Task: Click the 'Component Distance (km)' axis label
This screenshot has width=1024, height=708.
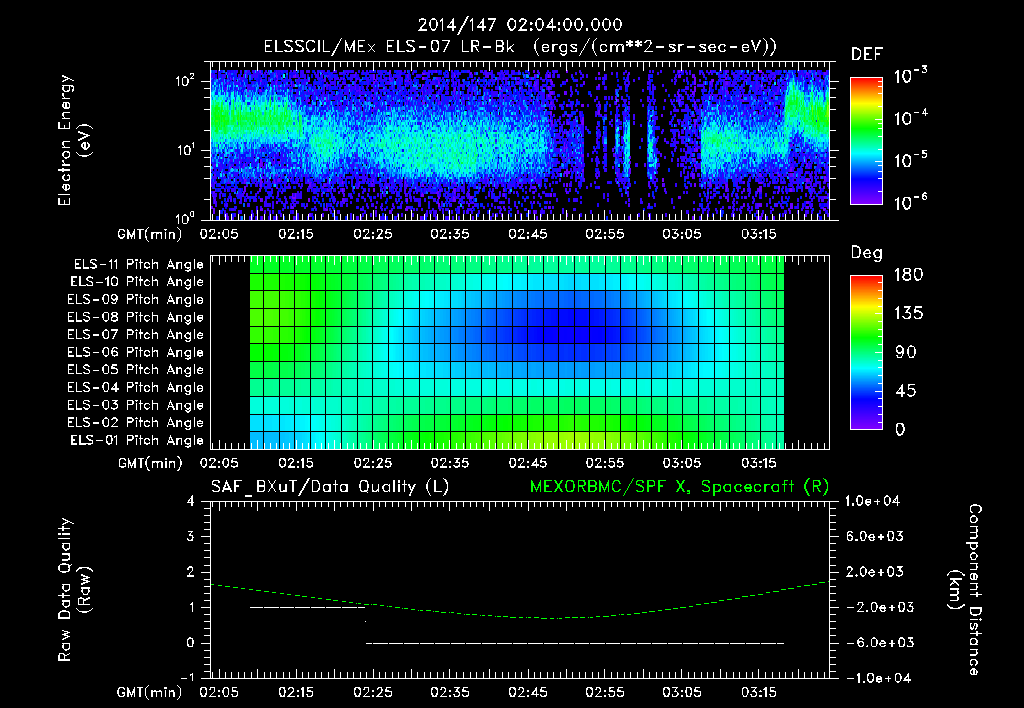Action: [x=965, y=590]
